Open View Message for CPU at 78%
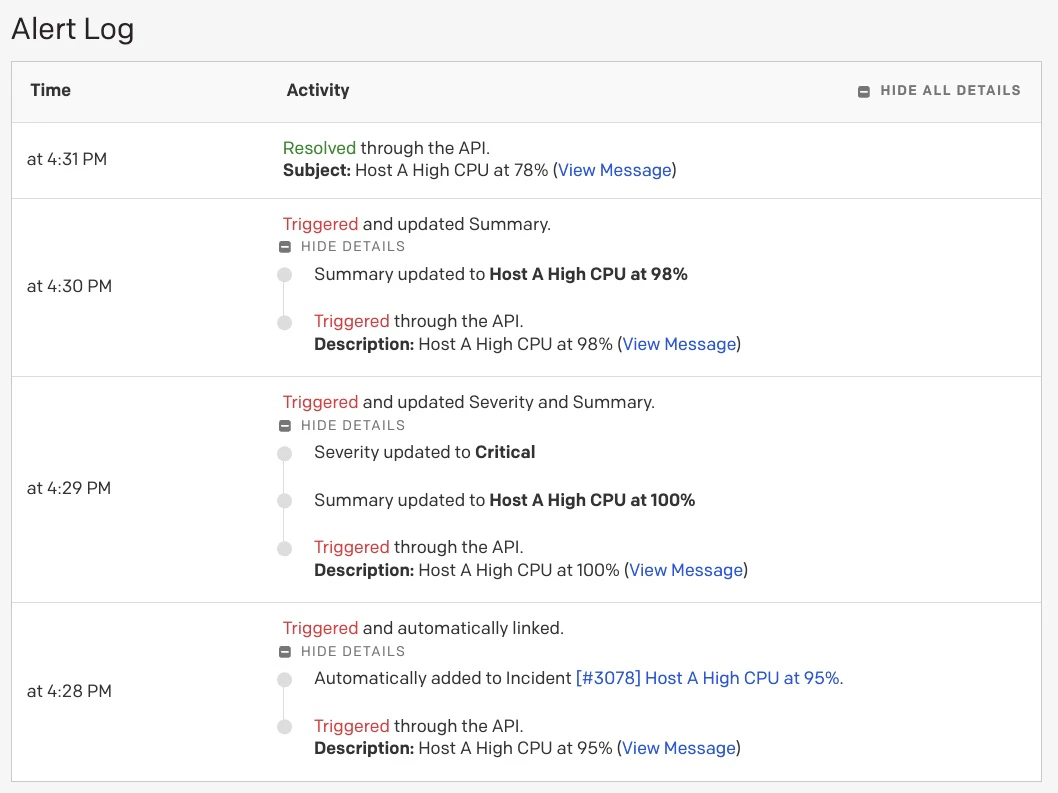Viewport: 1058px width, 793px height. click(x=615, y=170)
